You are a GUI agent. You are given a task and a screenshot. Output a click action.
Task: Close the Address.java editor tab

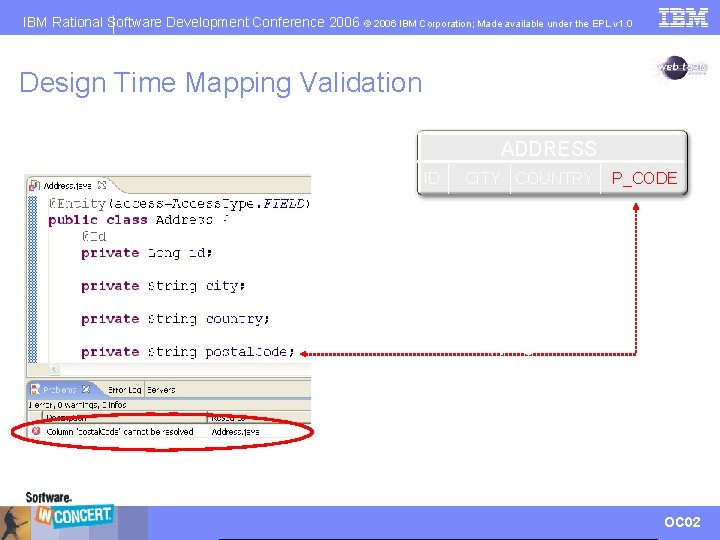pyautogui.click(x=102, y=185)
